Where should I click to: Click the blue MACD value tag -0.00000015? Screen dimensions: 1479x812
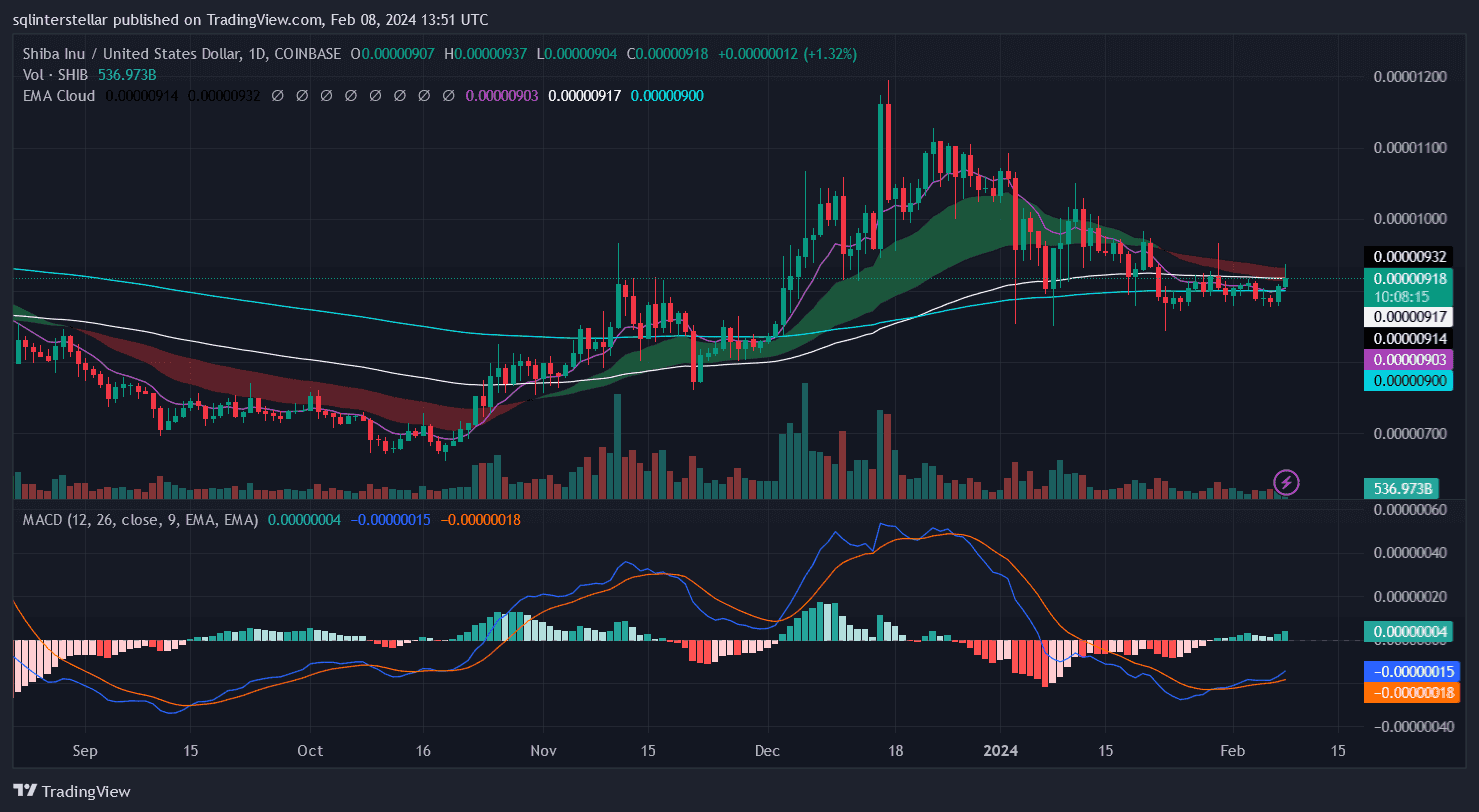click(1410, 671)
